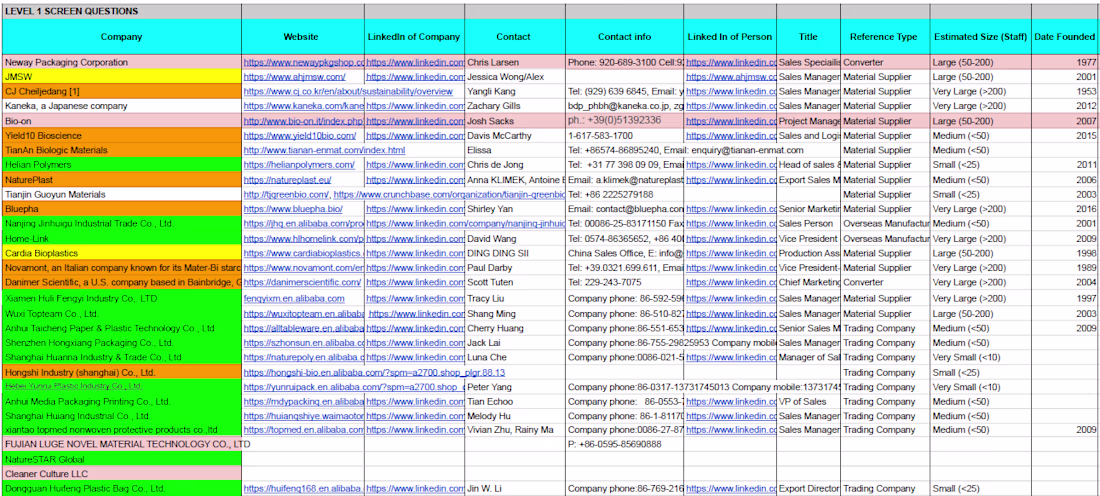
Task: Open the danimerscientific.com website link
Action: (x=302, y=282)
